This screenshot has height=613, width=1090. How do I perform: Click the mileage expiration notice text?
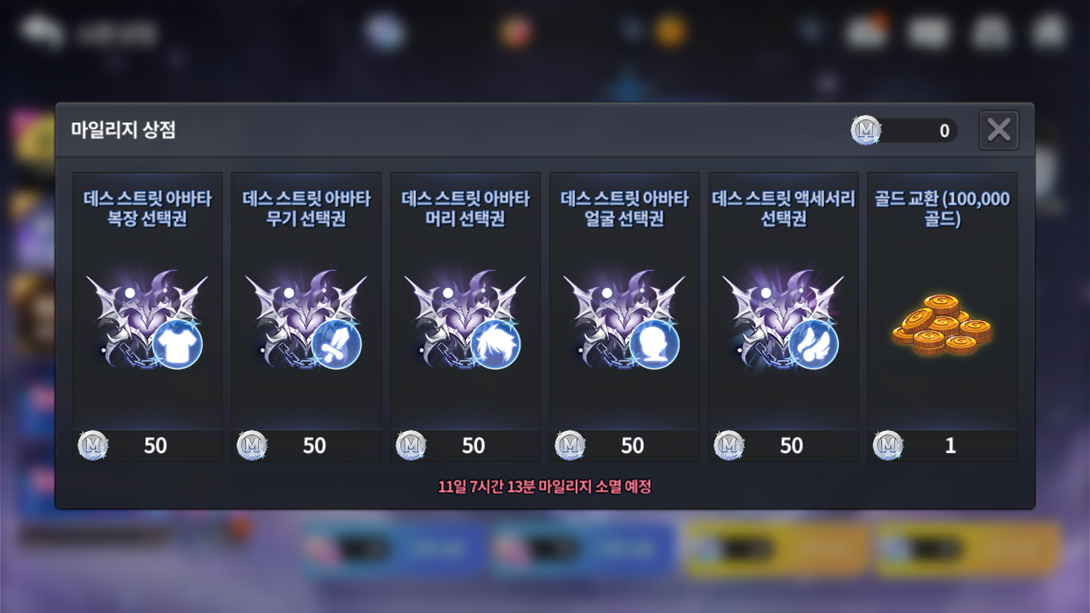tap(544, 487)
